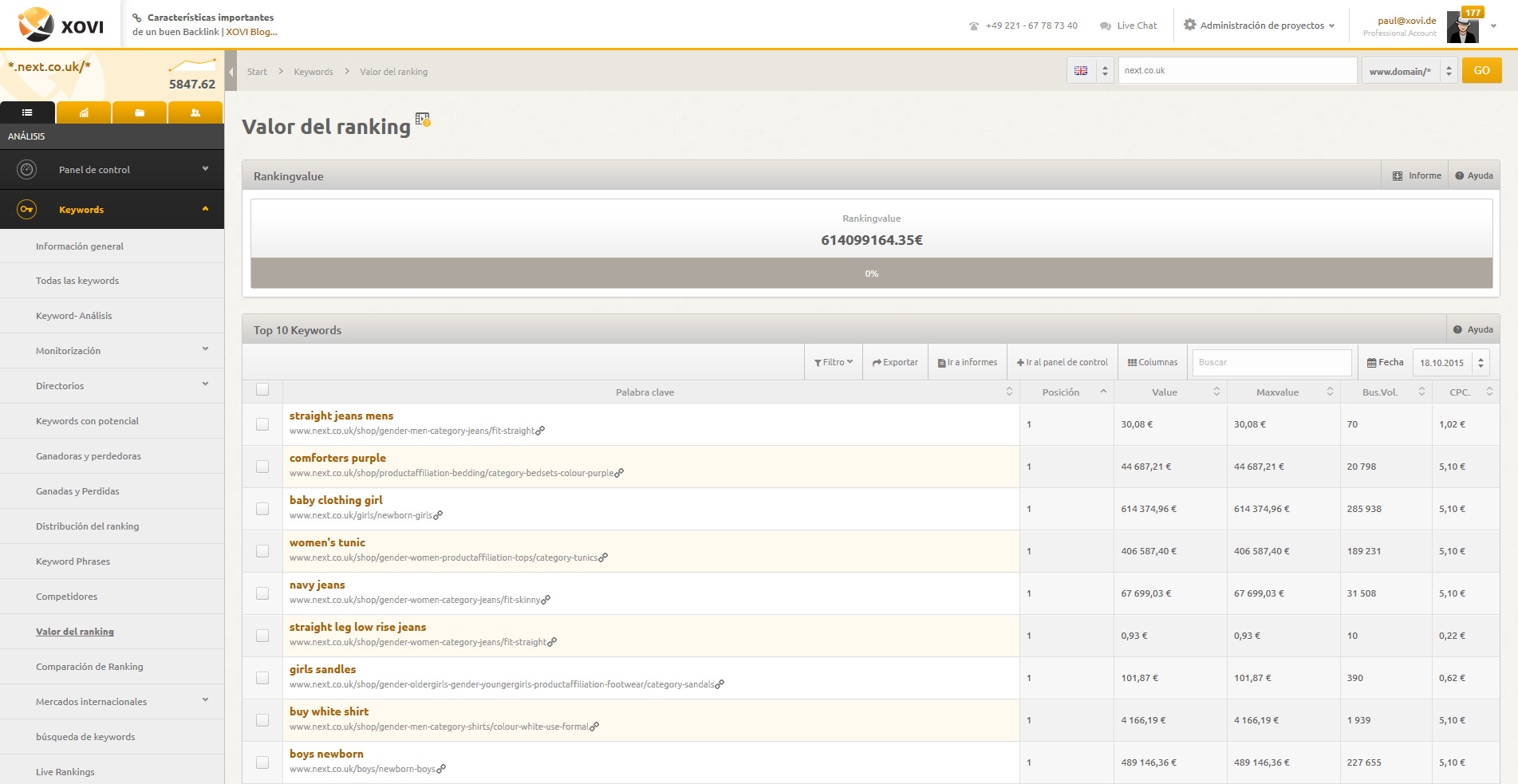Select checkbox for straight leg low rise jeans
The height and width of the screenshot is (784, 1518).
pyautogui.click(x=262, y=636)
